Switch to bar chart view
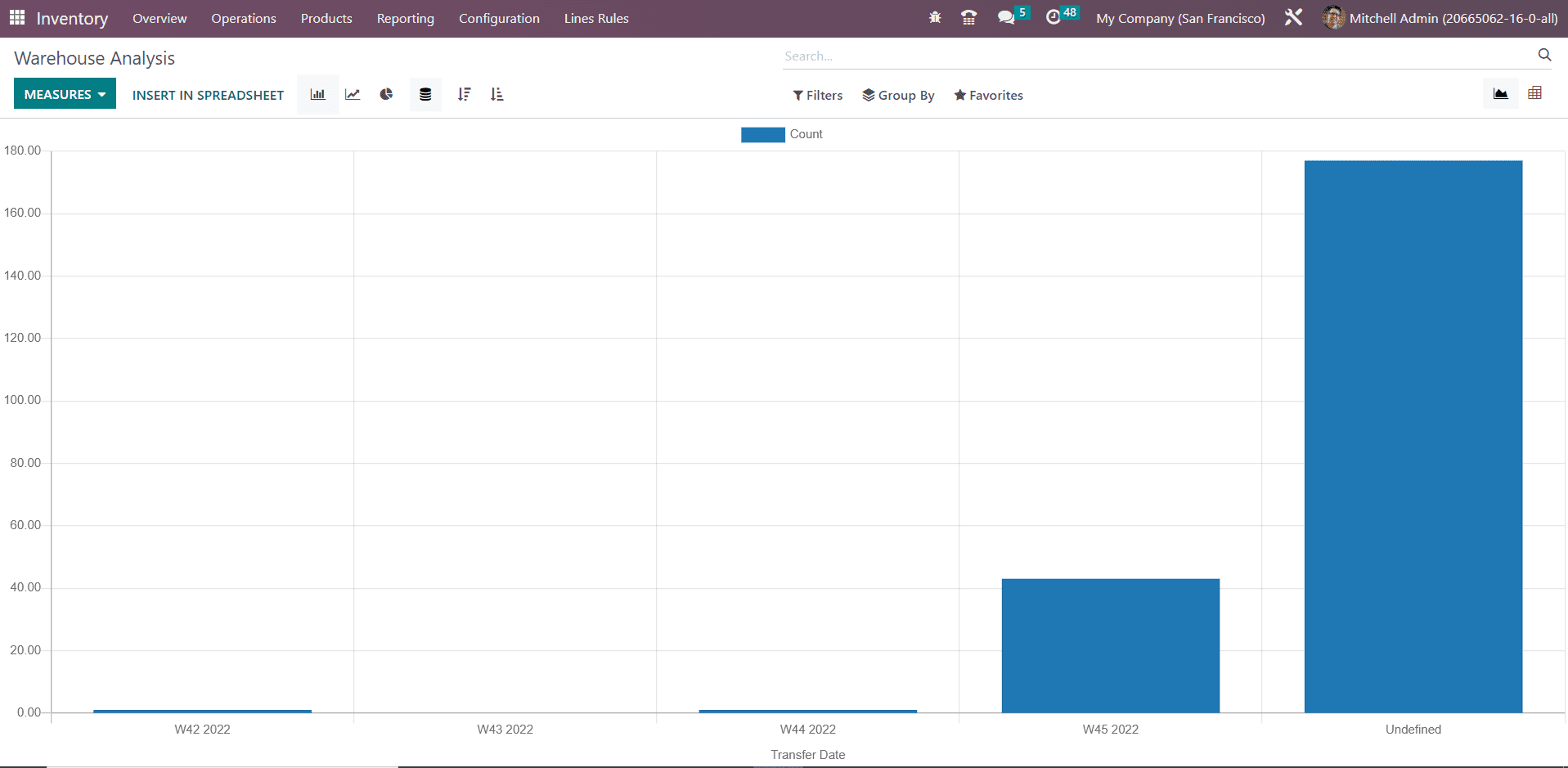The width and height of the screenshot is (1568, 768). point(318,95)
